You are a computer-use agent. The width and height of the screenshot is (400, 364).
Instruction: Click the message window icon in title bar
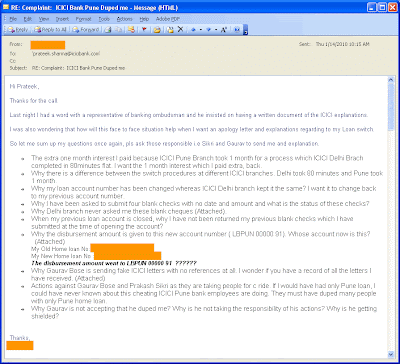pyautogui.click(x=6, y=7)
